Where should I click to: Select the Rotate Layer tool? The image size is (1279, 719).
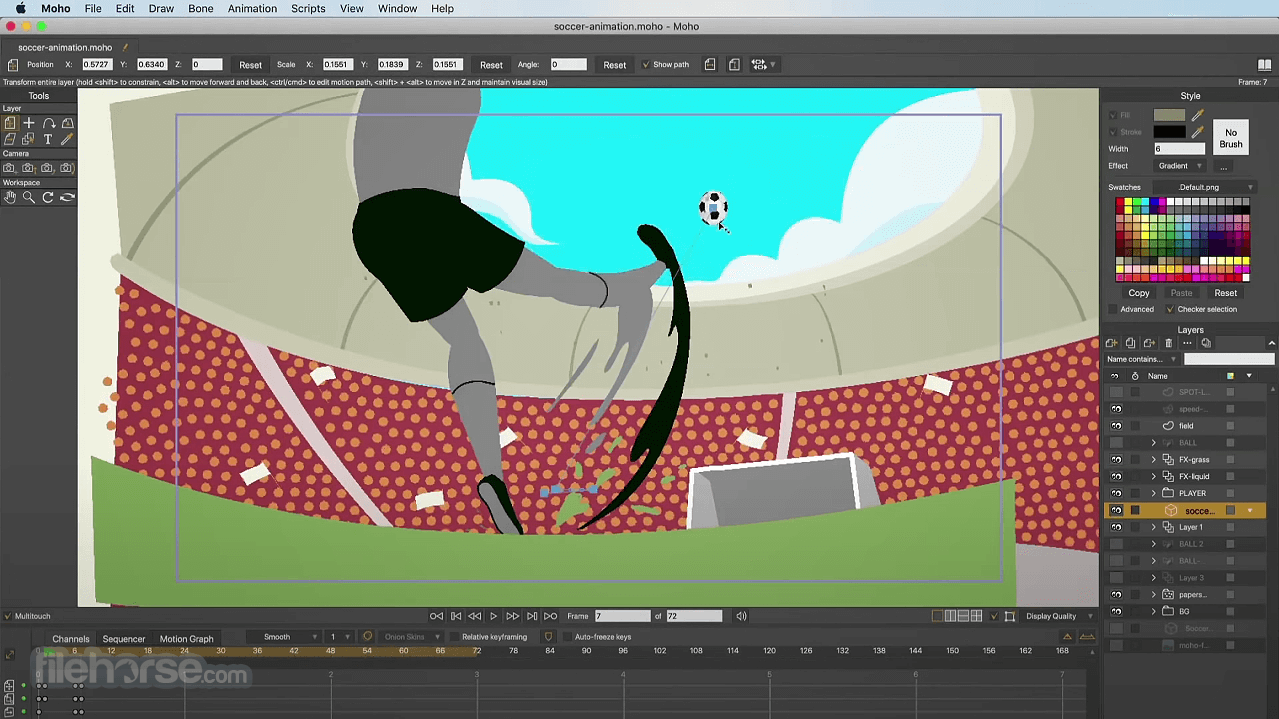pyautogui.click(x=48, y=123)
